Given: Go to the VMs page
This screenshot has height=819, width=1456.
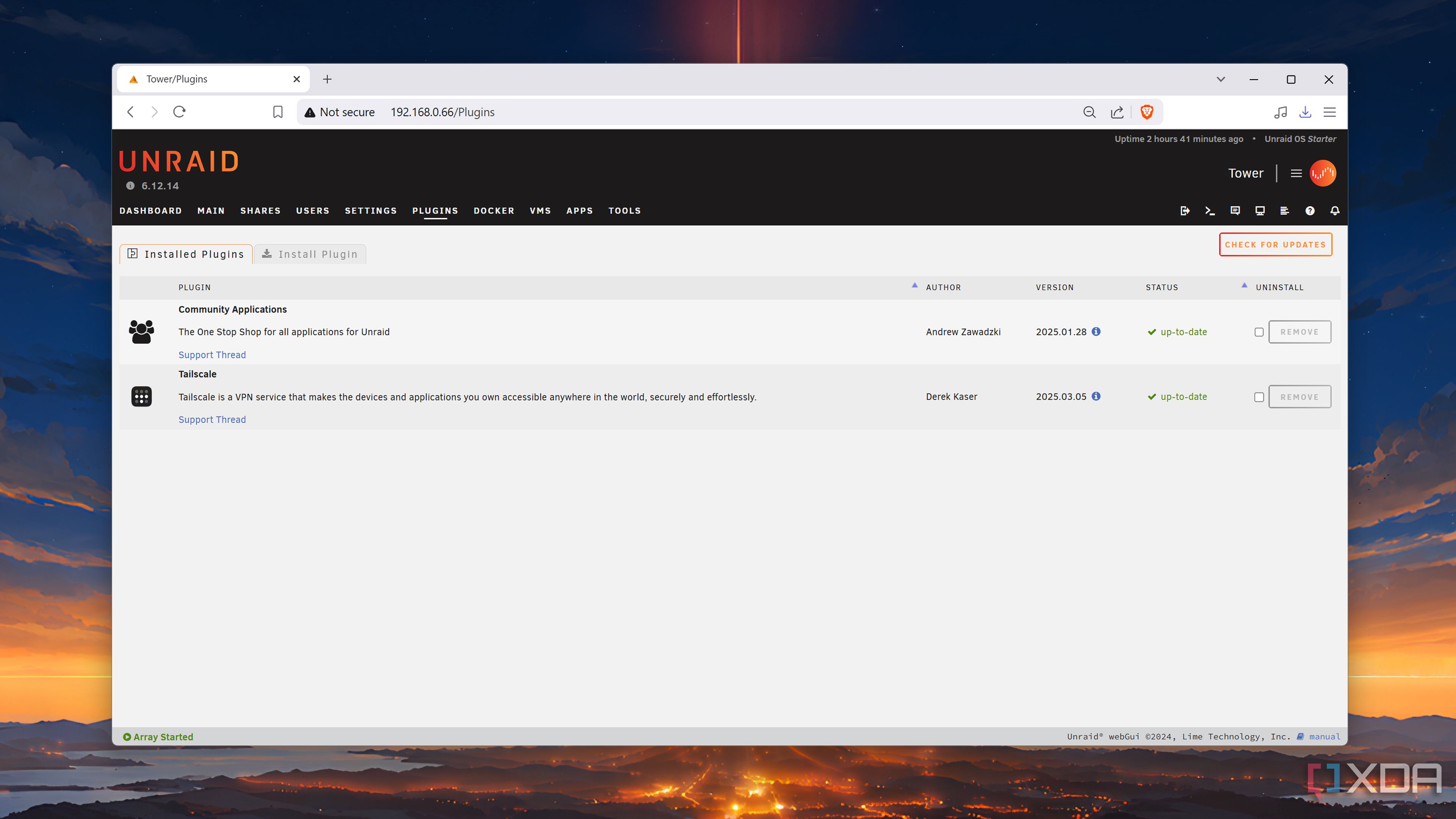Looking at the screenshot, I should coord(540,211).
